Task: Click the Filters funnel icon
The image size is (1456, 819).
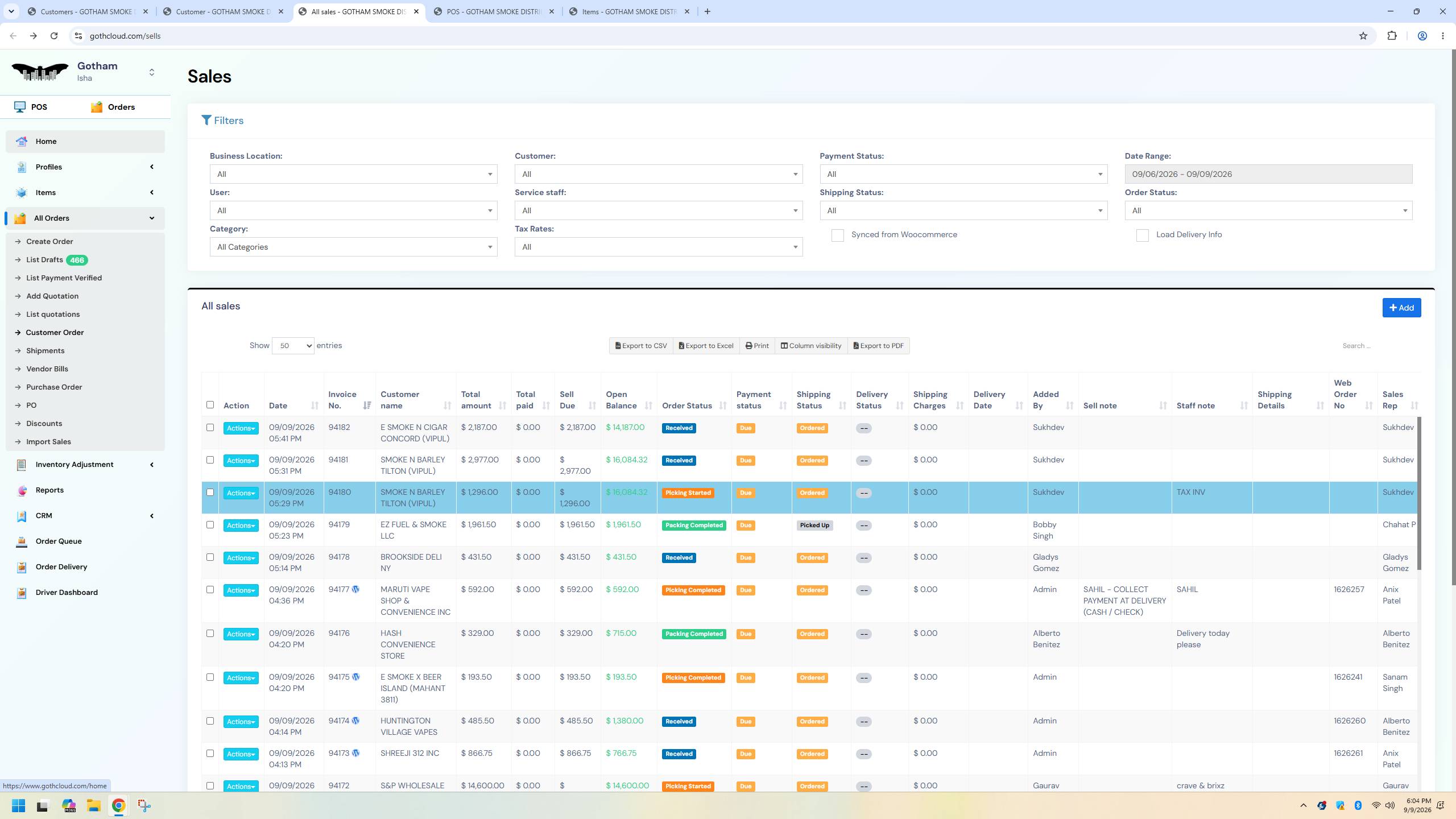Action: [x=206, y=120]
